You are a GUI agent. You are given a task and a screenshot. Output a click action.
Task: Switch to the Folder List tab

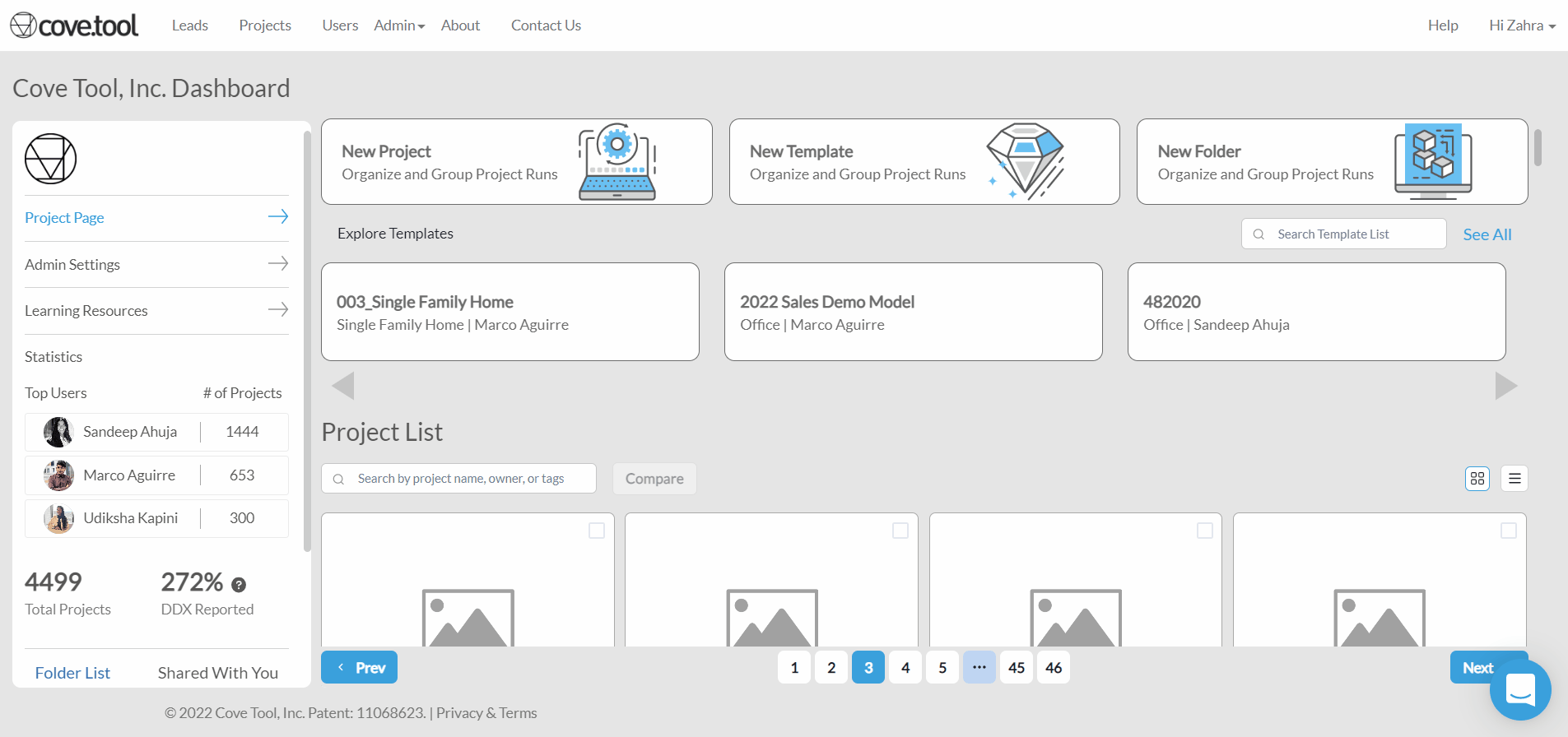coord(72,673)
